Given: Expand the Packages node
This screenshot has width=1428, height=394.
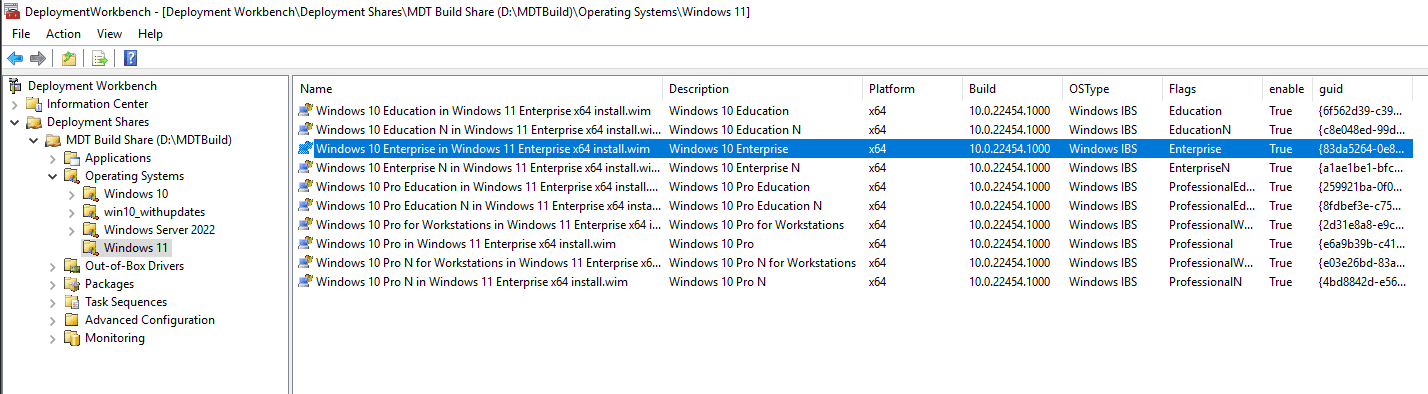Looking at the screenshot, I should click(x=52, y=284).
